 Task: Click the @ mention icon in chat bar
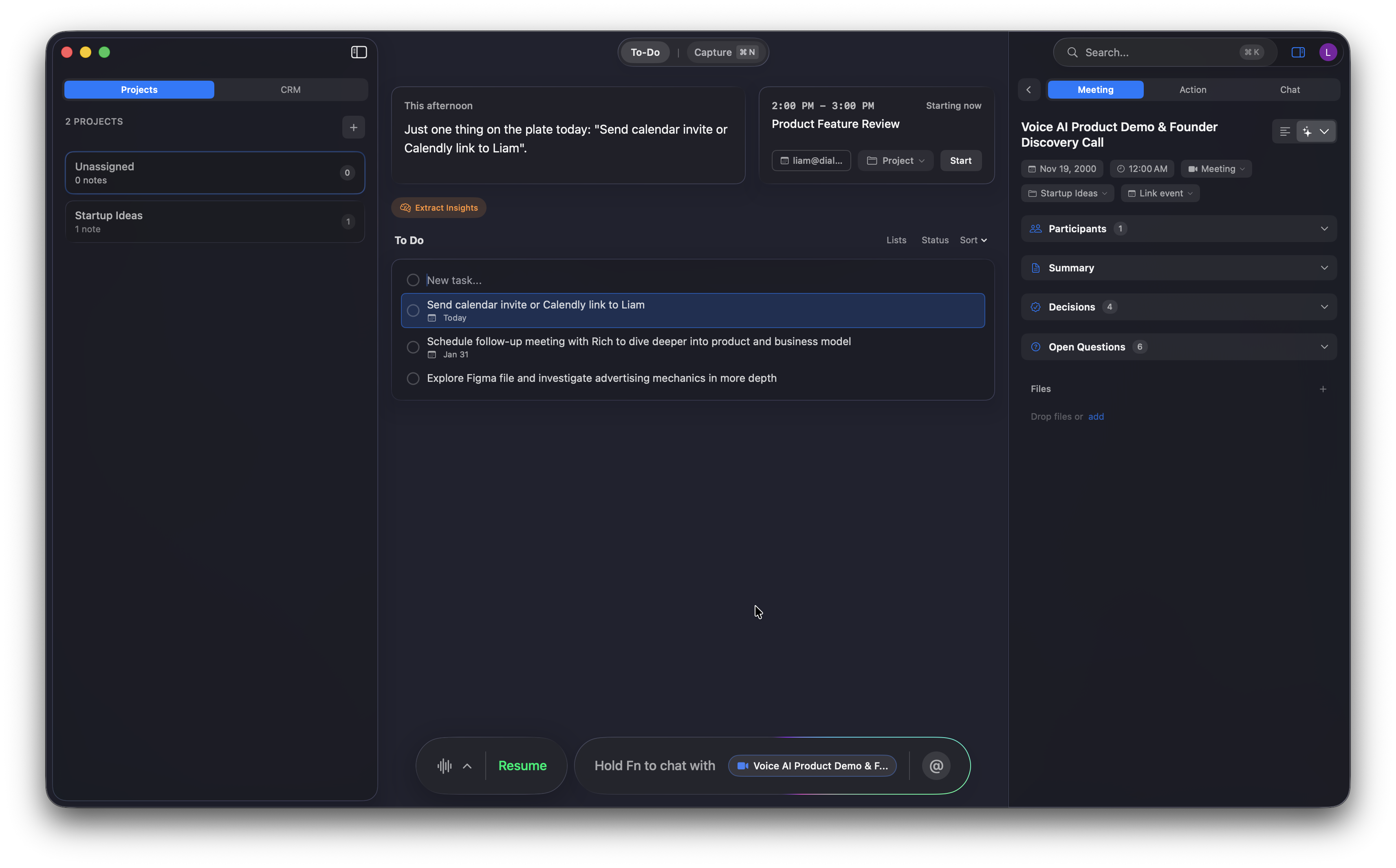coord(936,766)
